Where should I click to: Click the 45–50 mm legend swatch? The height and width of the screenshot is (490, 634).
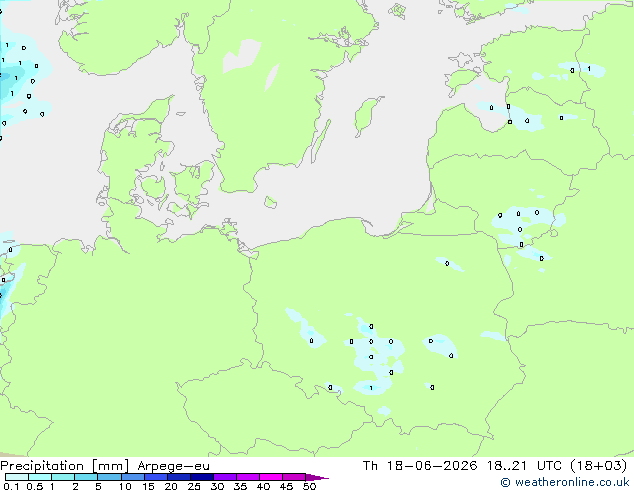(294, 477)
